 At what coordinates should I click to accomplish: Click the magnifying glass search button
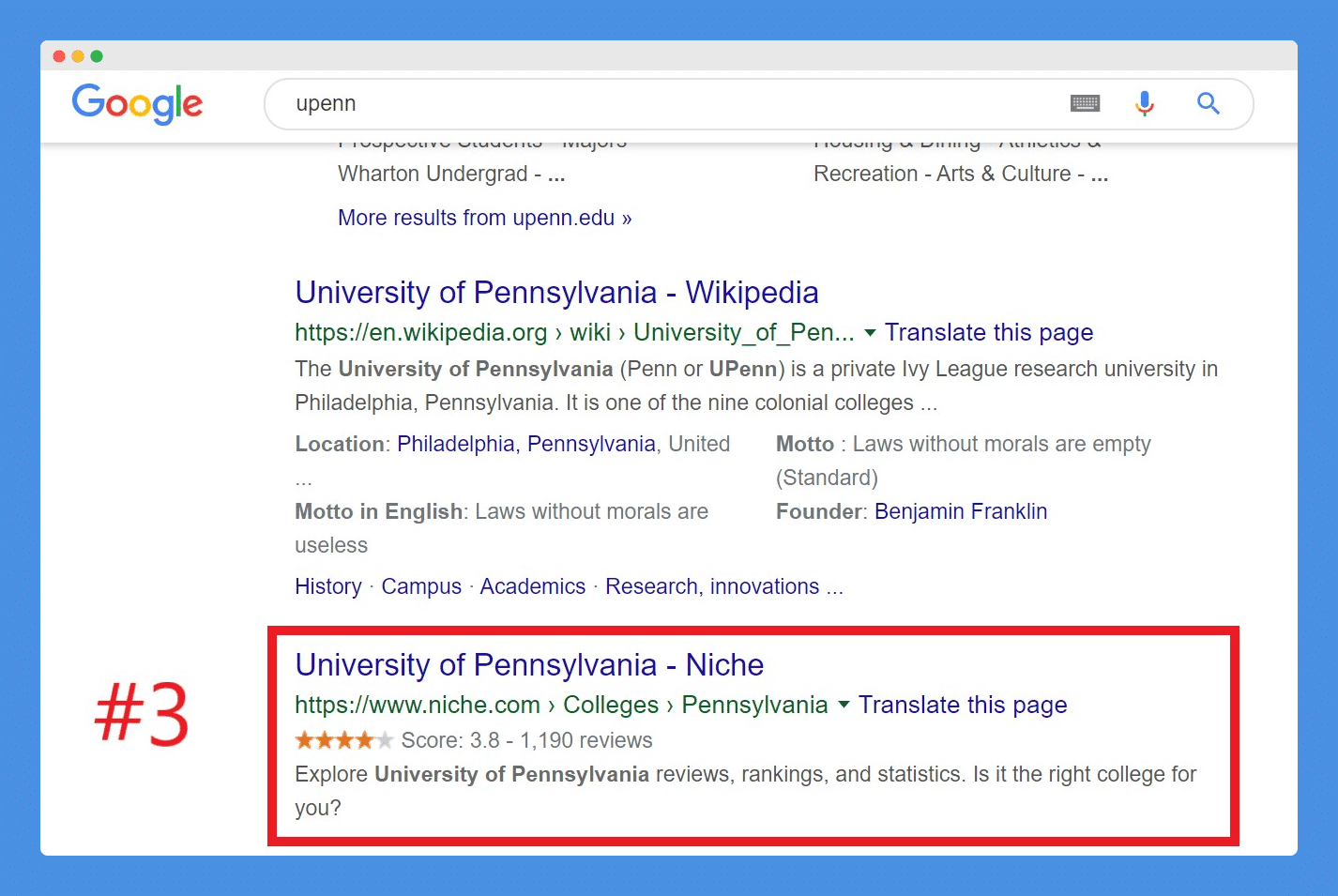[x=1209, y=103]
